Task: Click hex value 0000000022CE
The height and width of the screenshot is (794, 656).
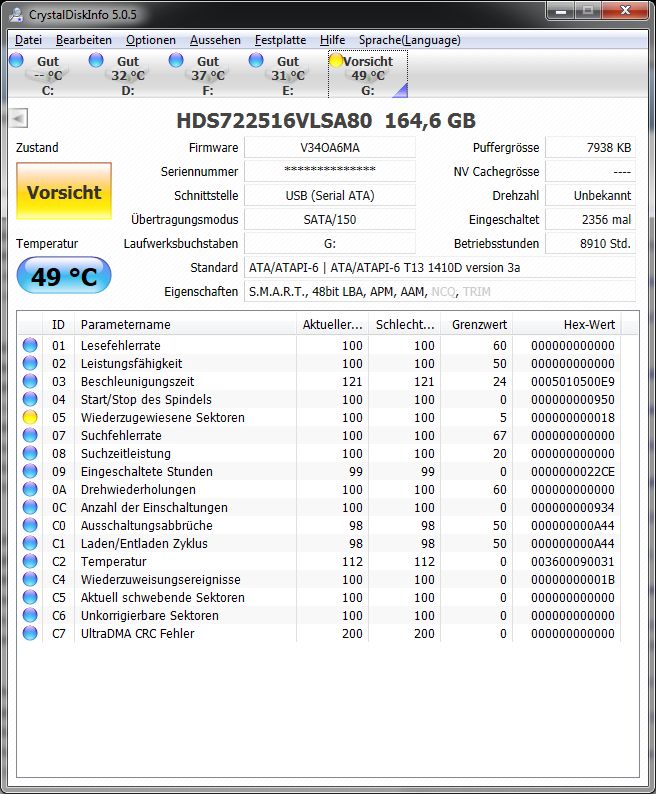Action: [572, 471]
